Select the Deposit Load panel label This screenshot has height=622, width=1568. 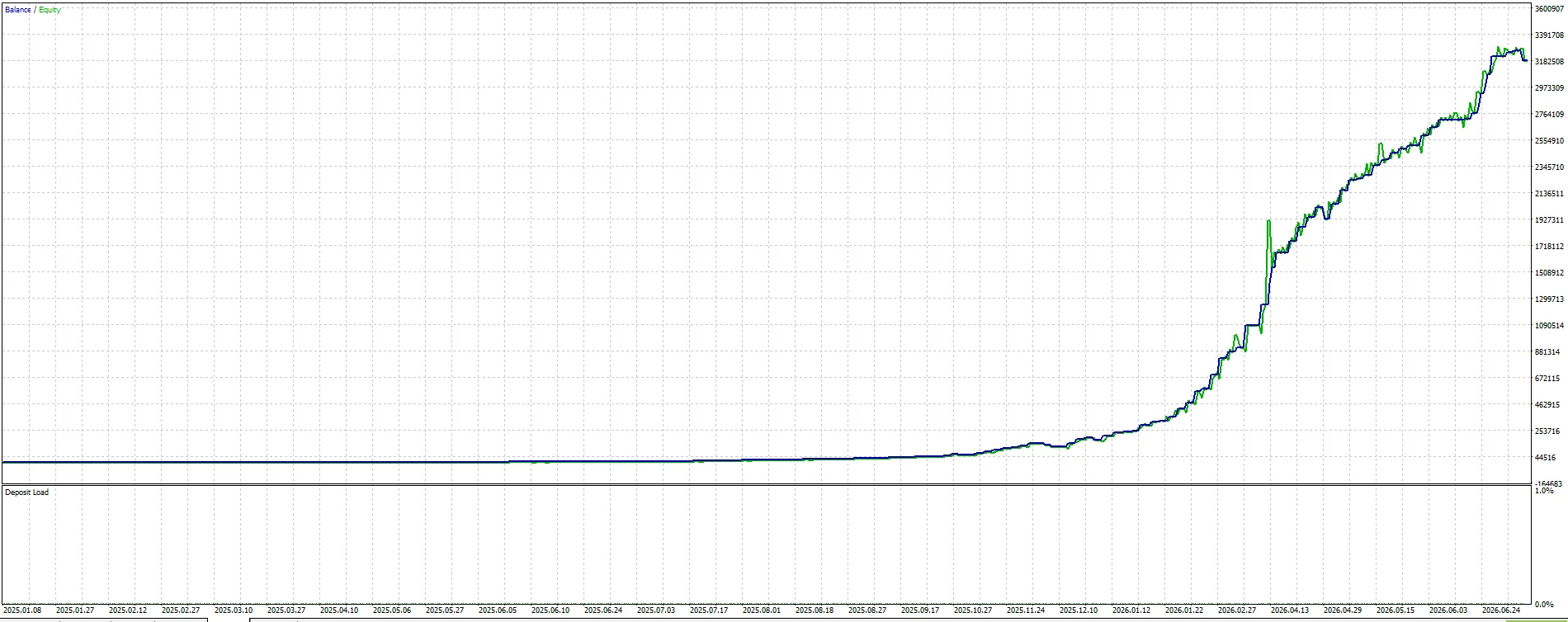(27, 492)
